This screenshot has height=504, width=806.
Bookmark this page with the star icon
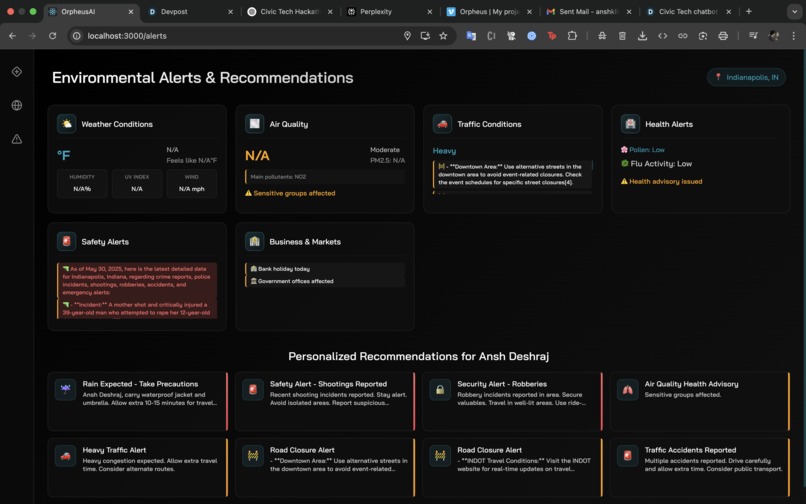443,35
